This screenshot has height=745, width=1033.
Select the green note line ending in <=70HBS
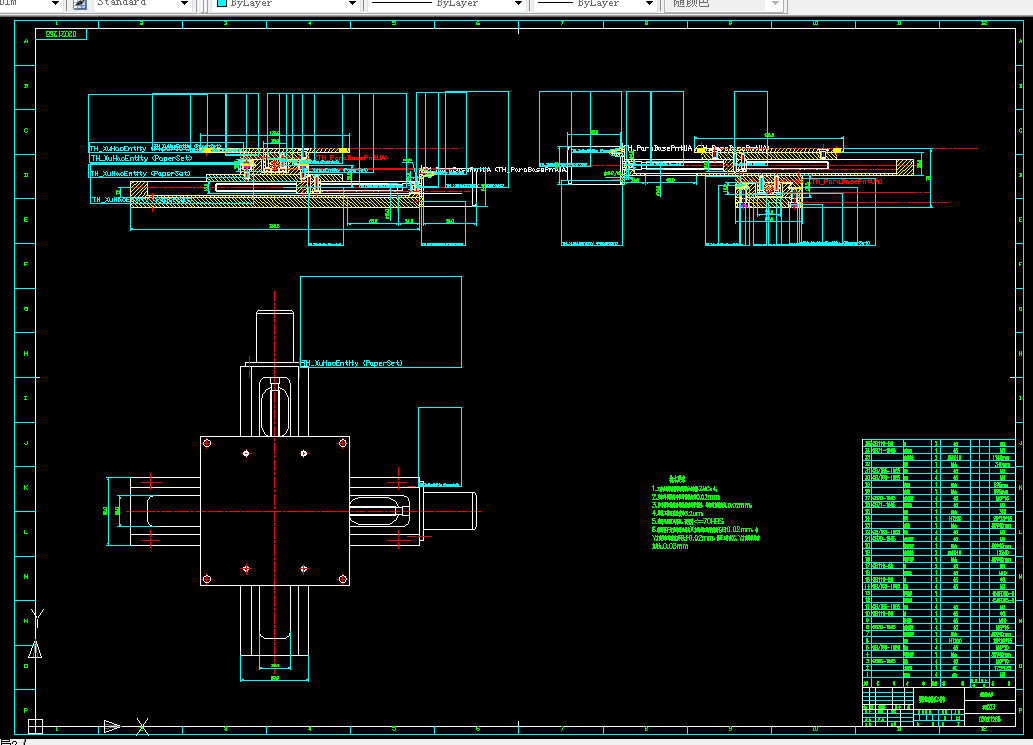point(688,522)
